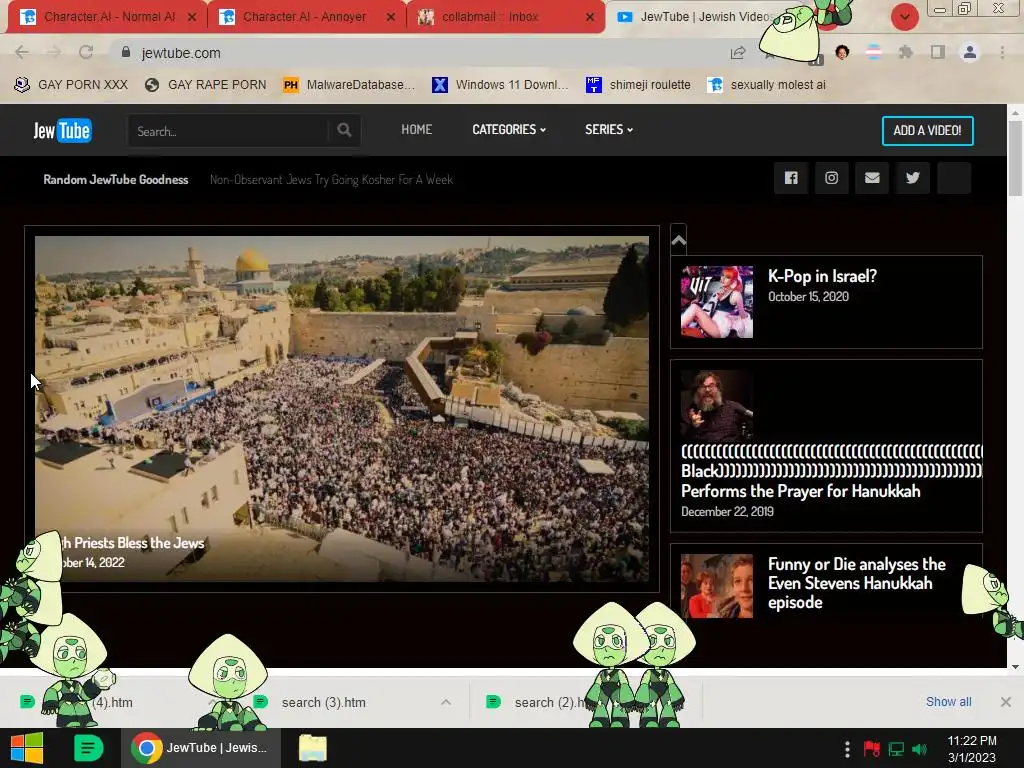The width and height of the screenshot is (1024, 768).
Task: Open the JewTube Facebook icon
Action: pos(791,178)
